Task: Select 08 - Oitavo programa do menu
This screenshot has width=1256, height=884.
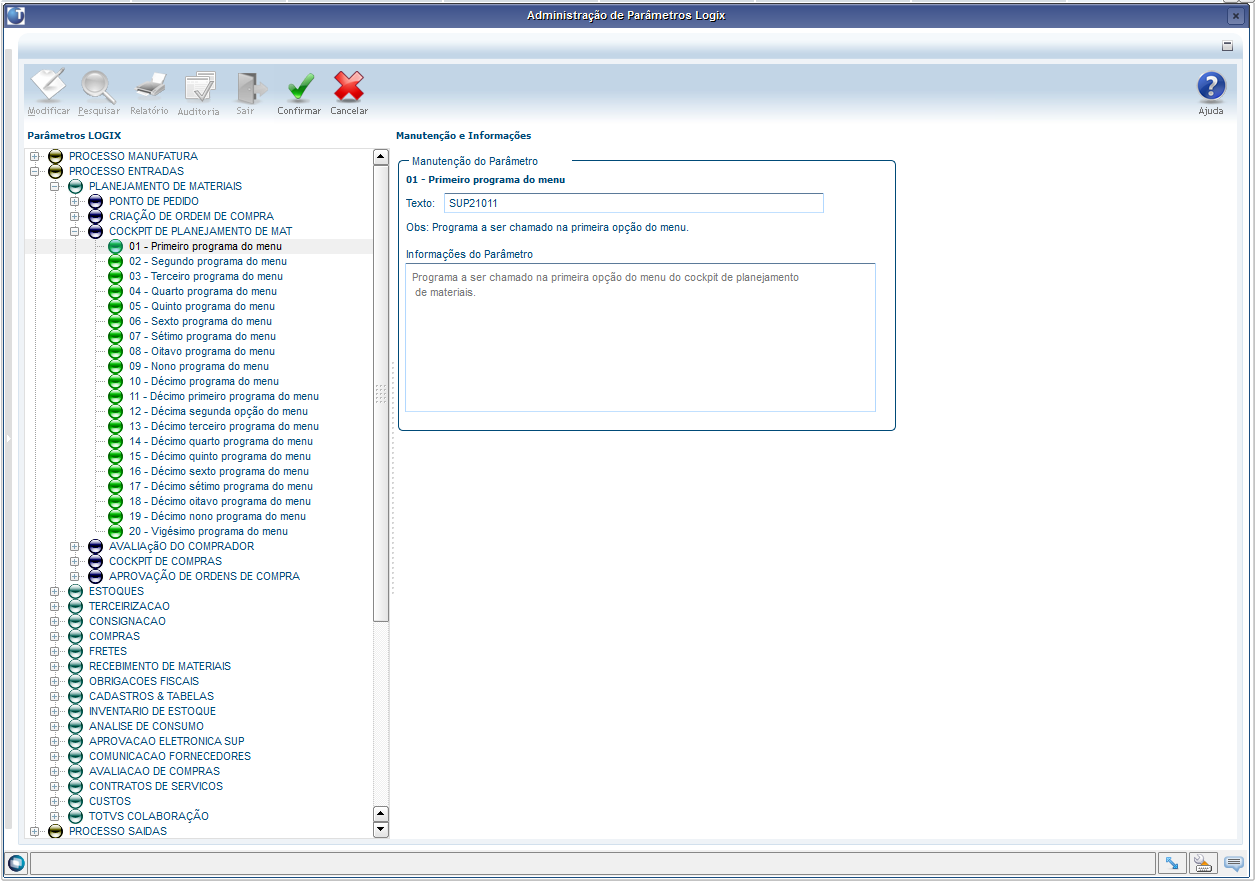Action: point(201,352)
